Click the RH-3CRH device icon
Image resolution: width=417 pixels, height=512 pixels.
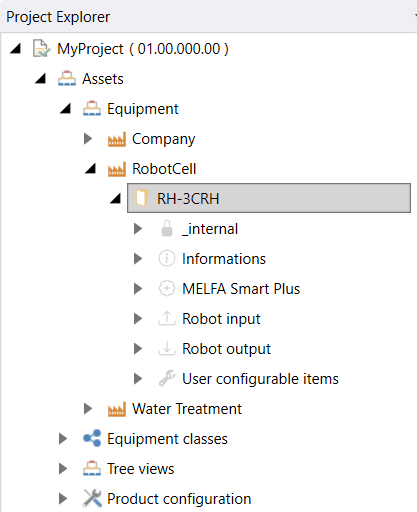point(141,198)
